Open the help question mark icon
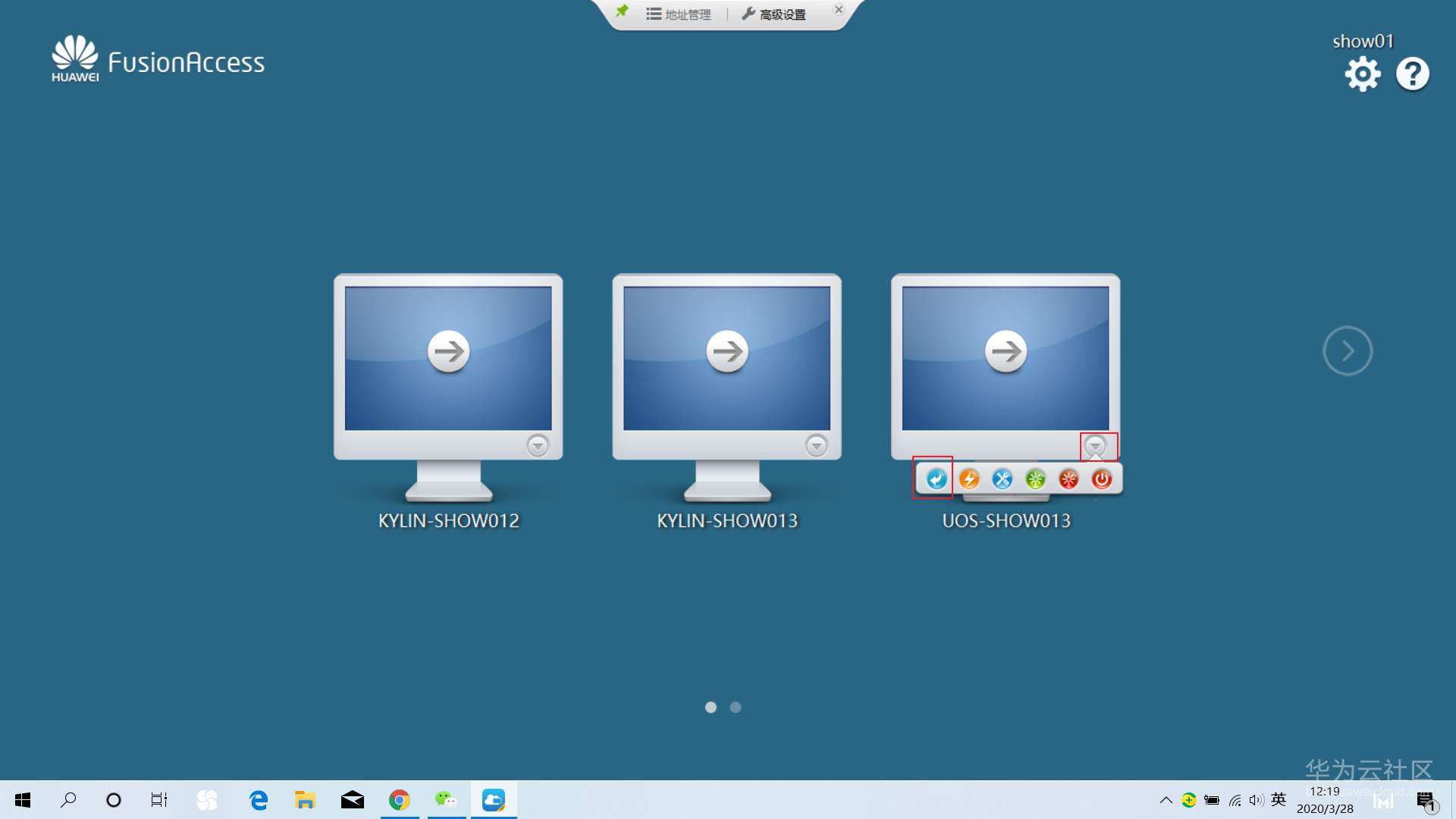 (x=1412, y=74)
